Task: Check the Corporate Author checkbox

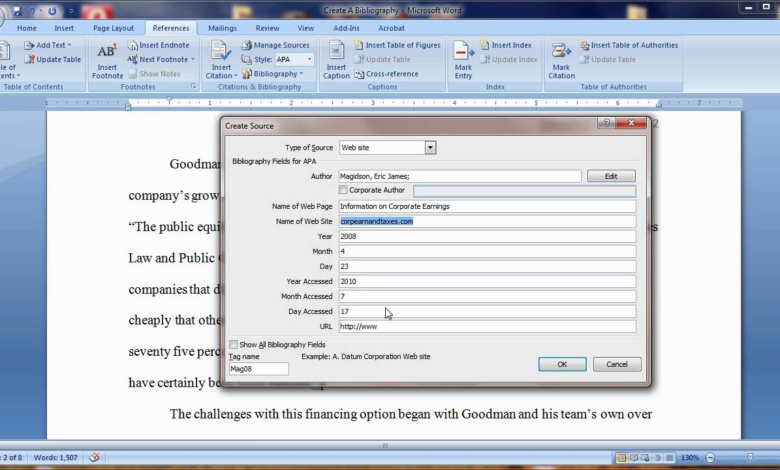Action: pyautogui.click(x=343, y=190)
